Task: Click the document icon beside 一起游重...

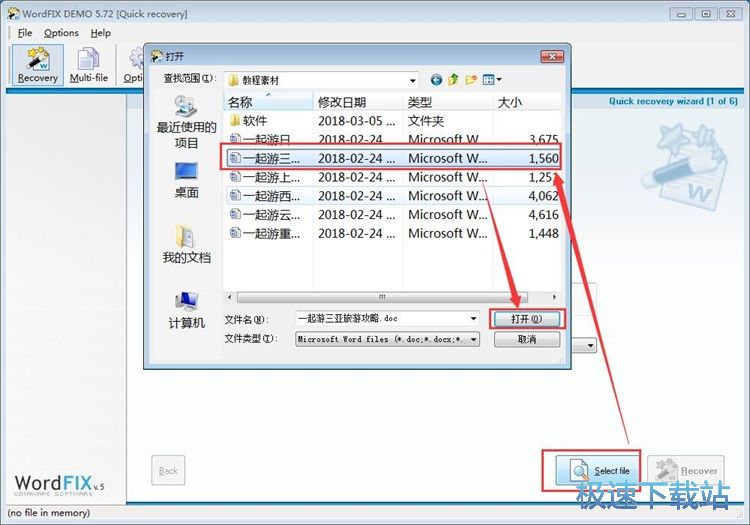Action: pos(235,233)
